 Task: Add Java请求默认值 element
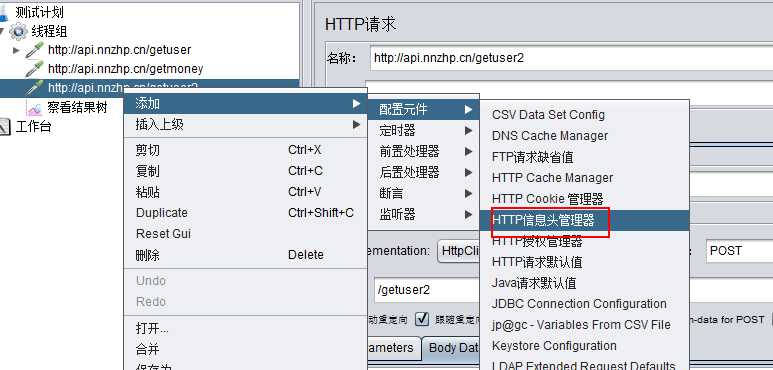coord(584,283)
